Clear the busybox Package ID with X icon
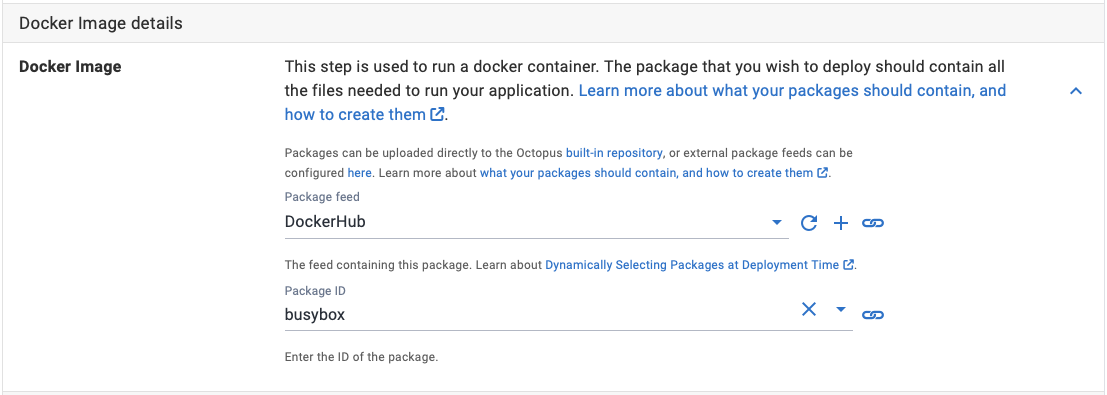The width and height of the screenshot is (1107, 395). click(808, 309)
